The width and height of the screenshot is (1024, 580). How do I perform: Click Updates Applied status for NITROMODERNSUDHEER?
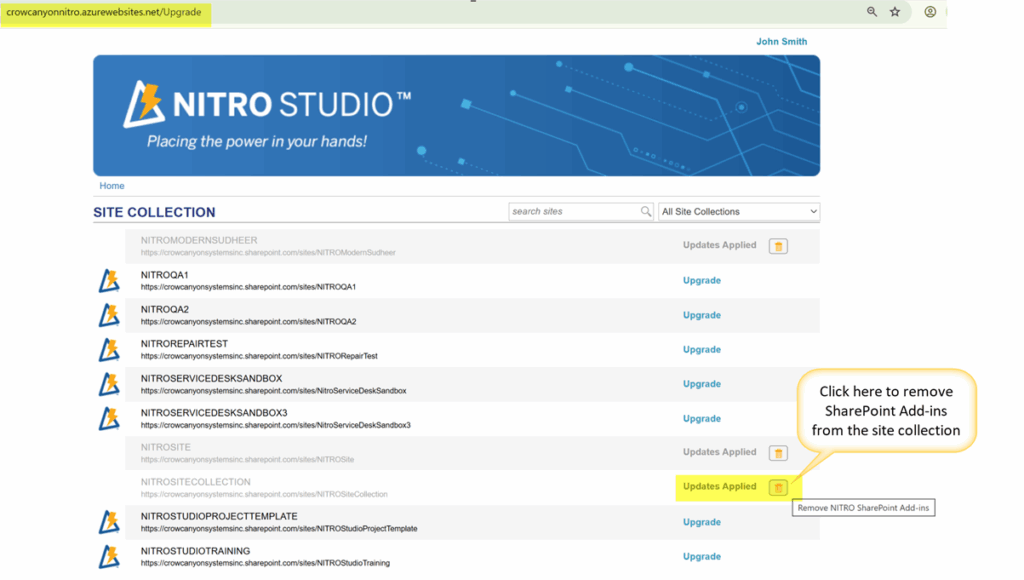(720, 245)
